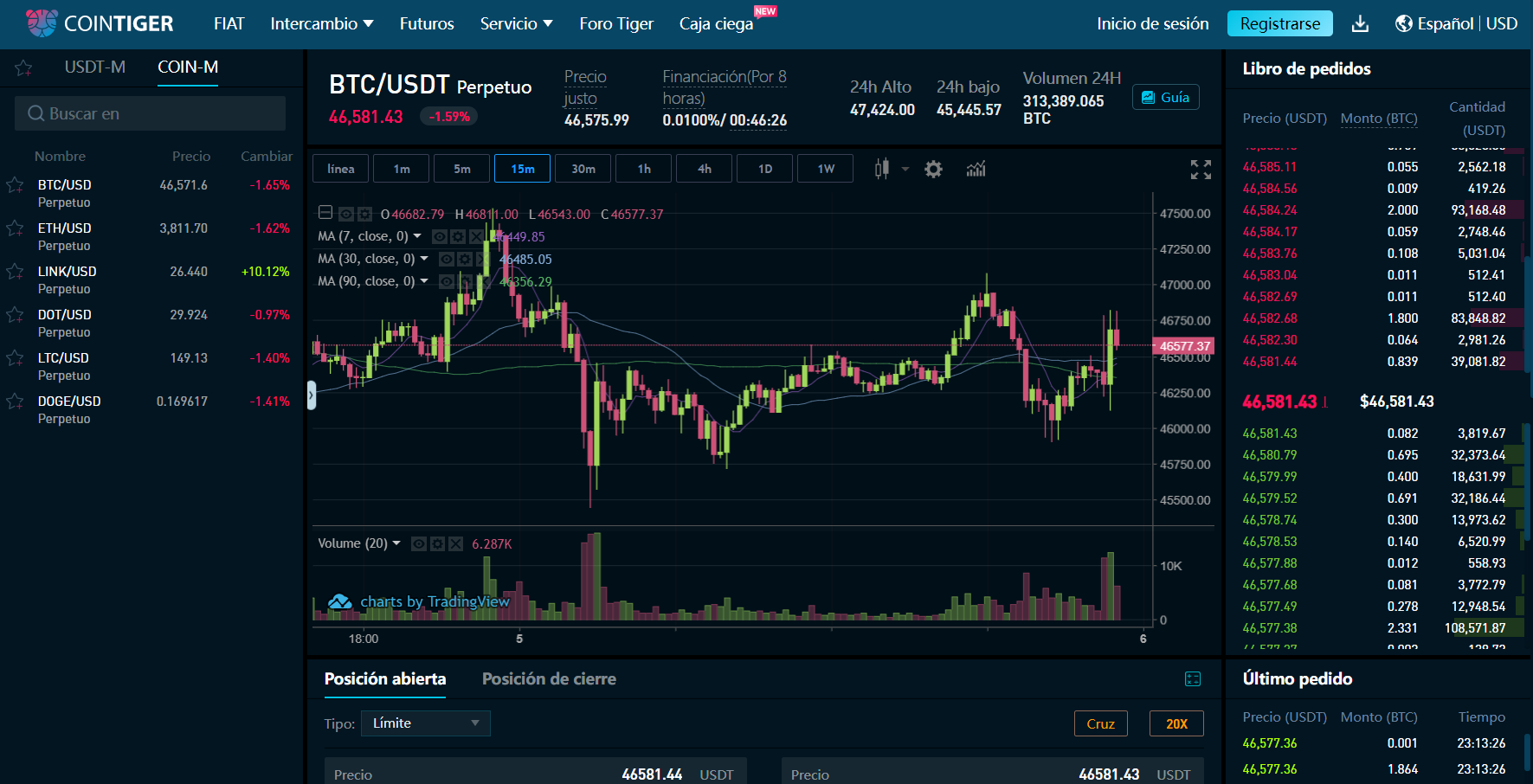The image size is (1533, 784).
Task: Set chart interval to 4h
Action: click(705, 169)
